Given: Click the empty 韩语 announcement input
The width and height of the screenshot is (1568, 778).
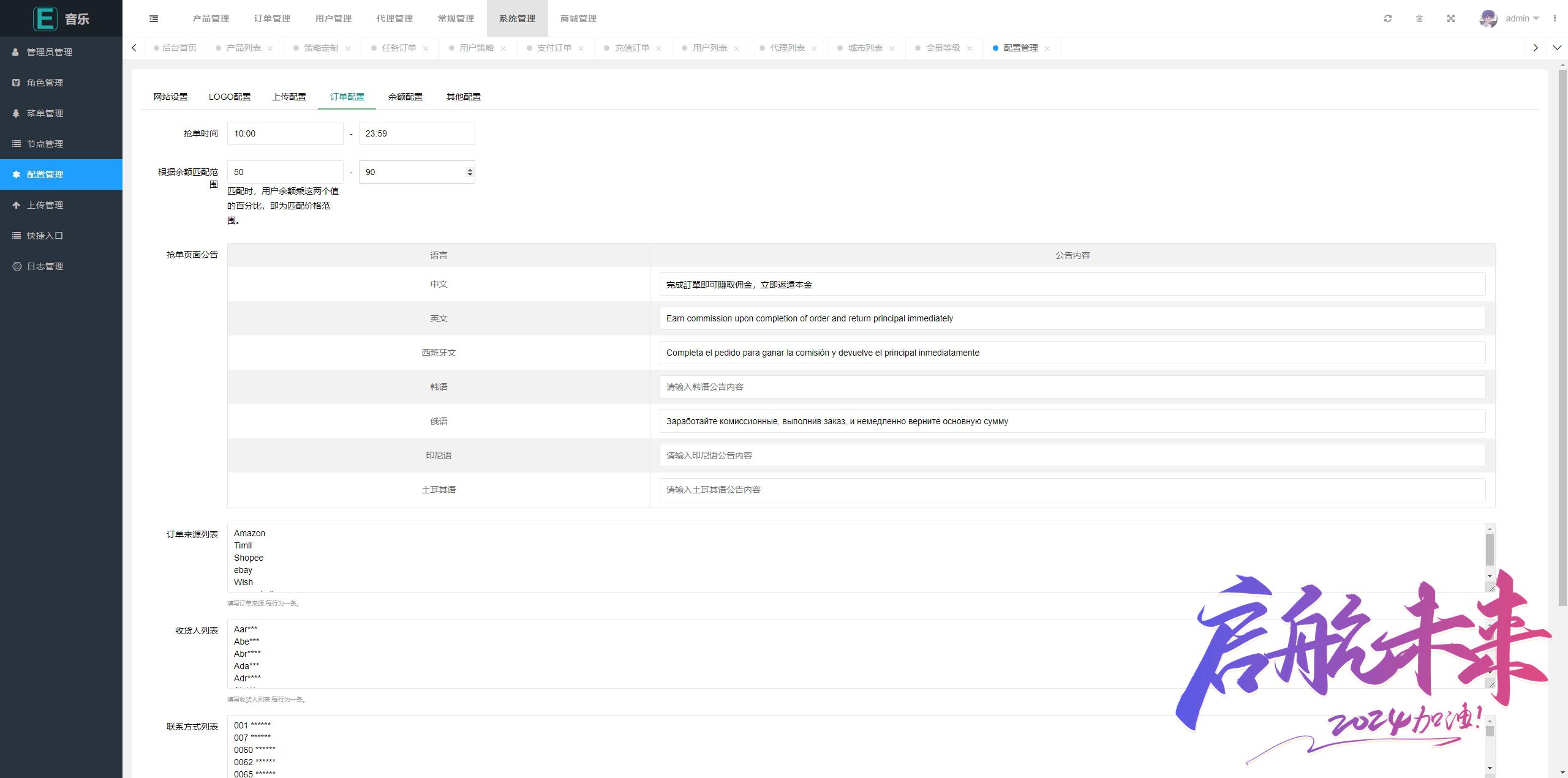Looking at the screenshot, I should 1072,387.
